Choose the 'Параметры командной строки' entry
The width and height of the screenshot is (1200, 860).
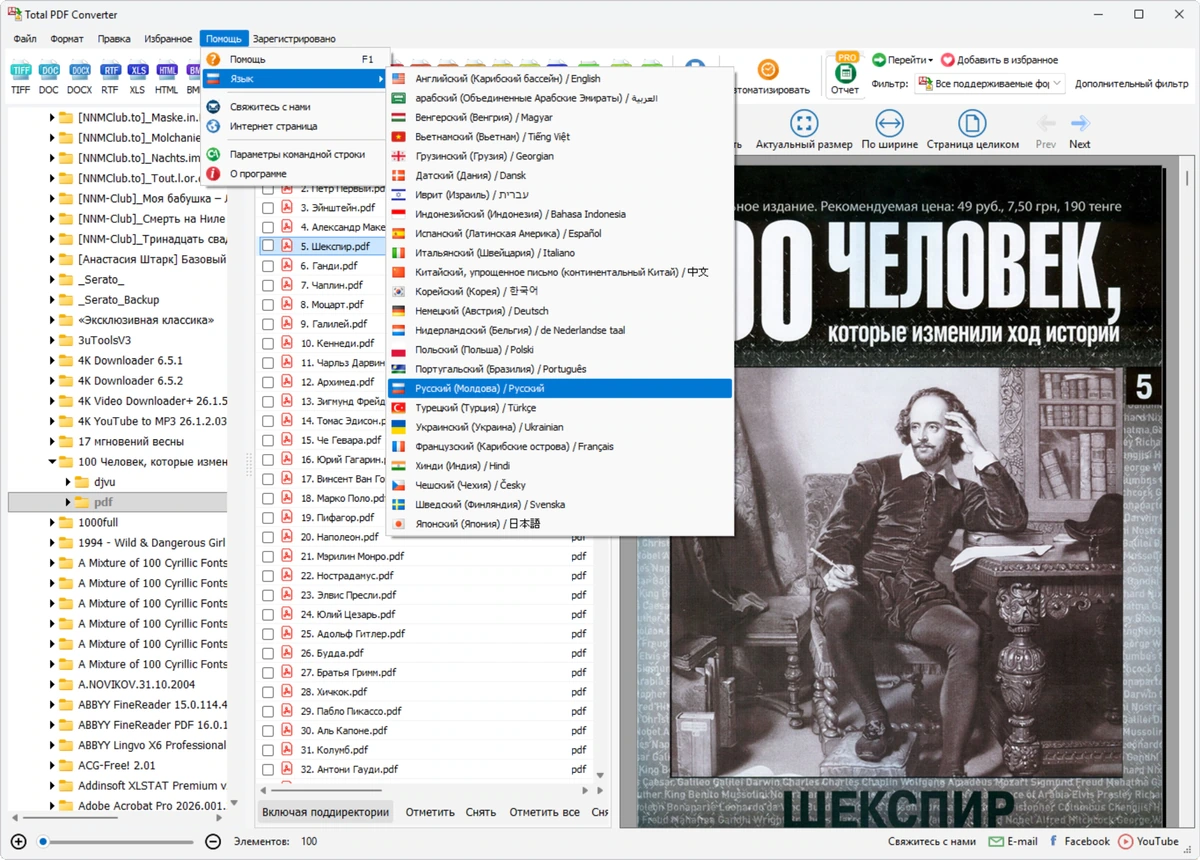293,155
